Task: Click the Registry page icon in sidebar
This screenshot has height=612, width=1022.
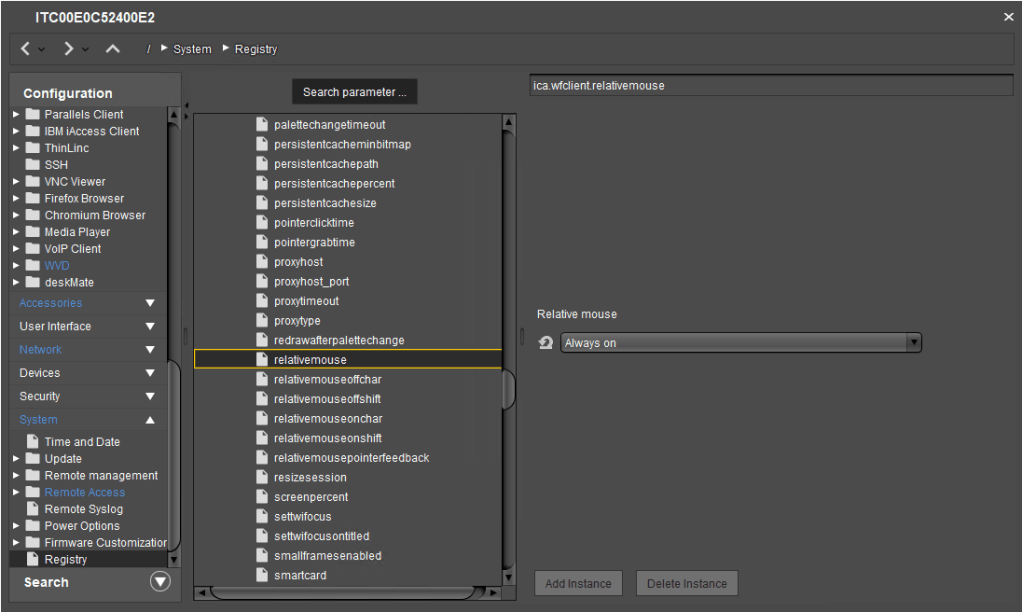Action: click(33, 559)
